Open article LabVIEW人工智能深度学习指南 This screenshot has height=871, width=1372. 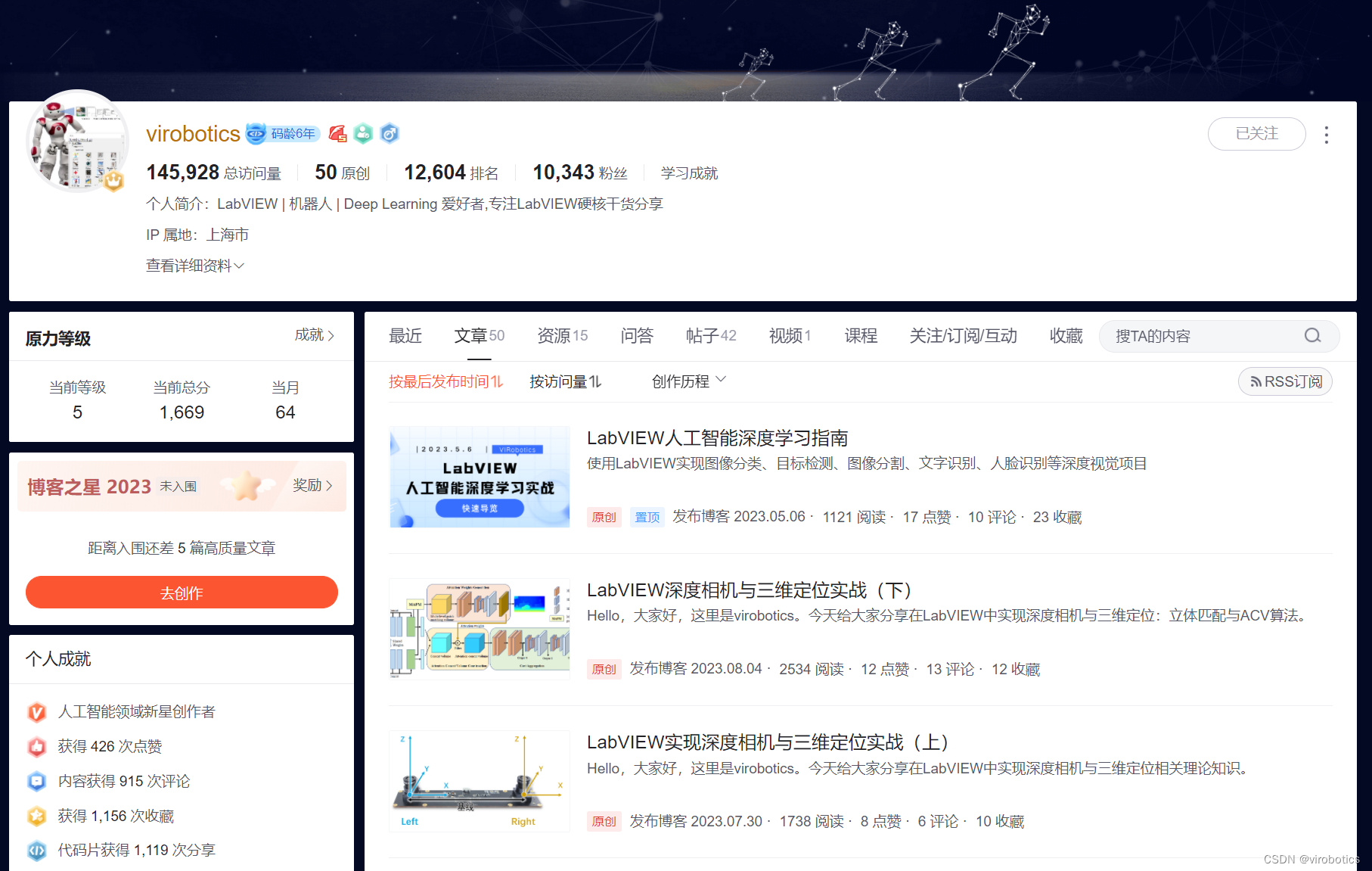click(717, 438)
